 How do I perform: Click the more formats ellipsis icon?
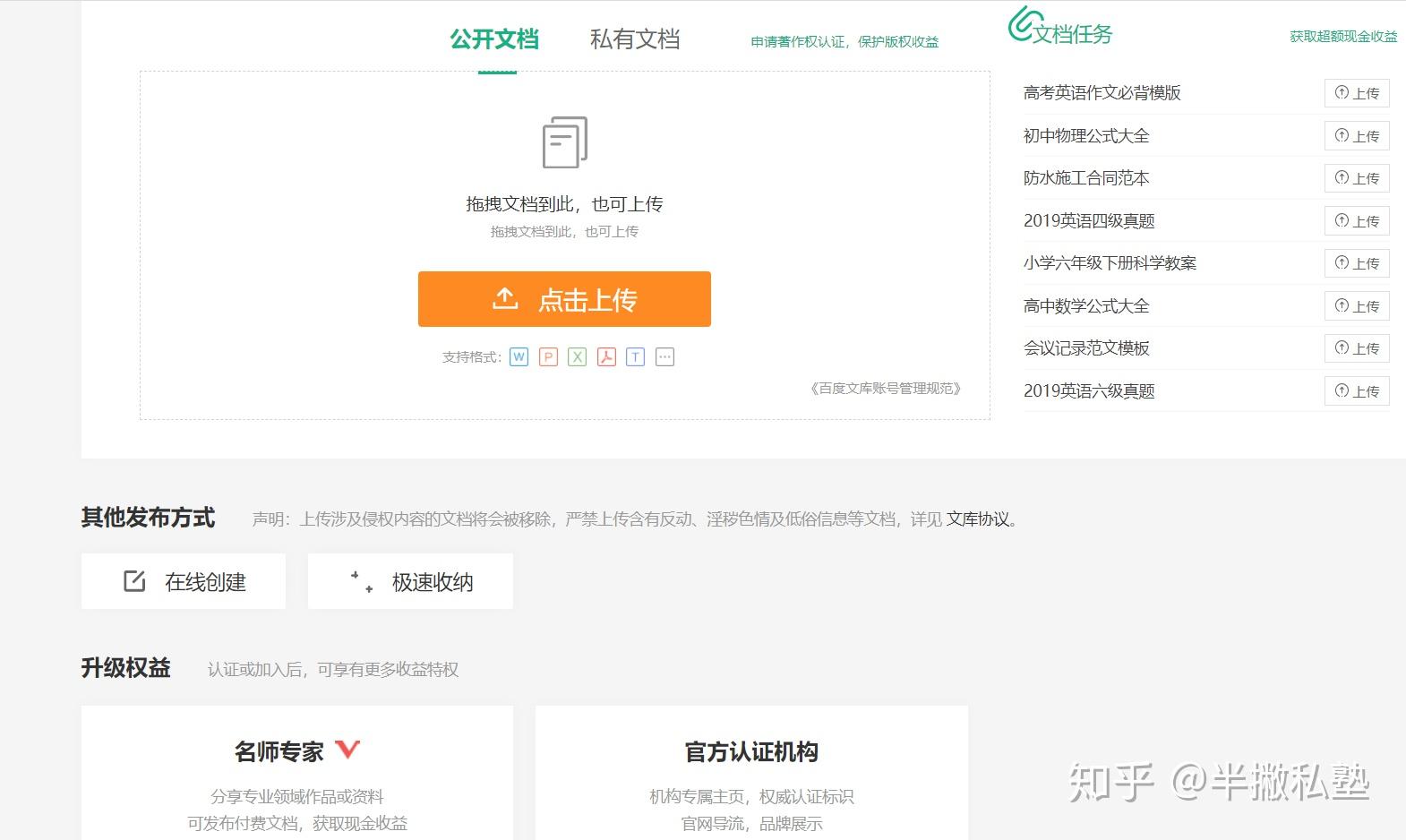[x=664, y=357]
